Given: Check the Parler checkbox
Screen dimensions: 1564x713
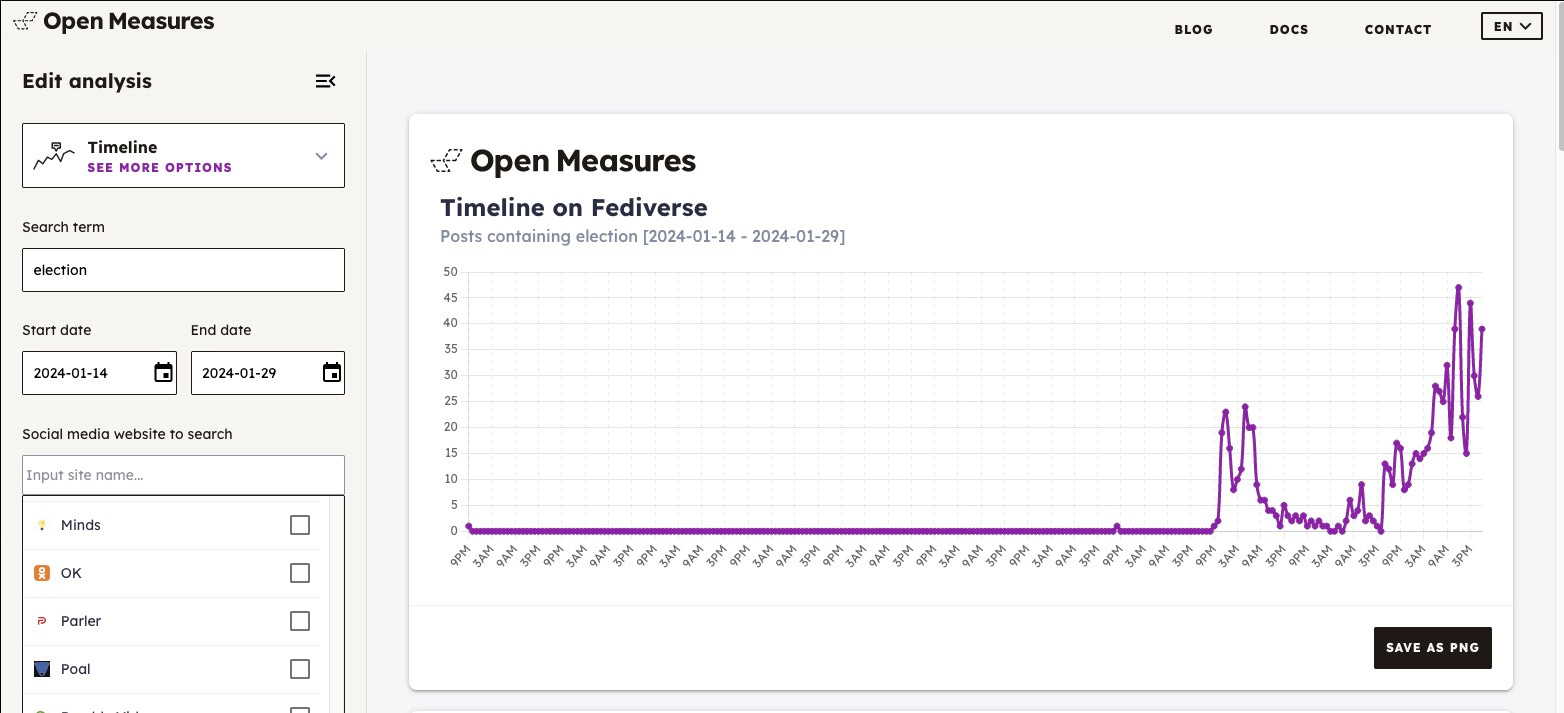Looking at the screenshot, I should [x=300, y=621].
